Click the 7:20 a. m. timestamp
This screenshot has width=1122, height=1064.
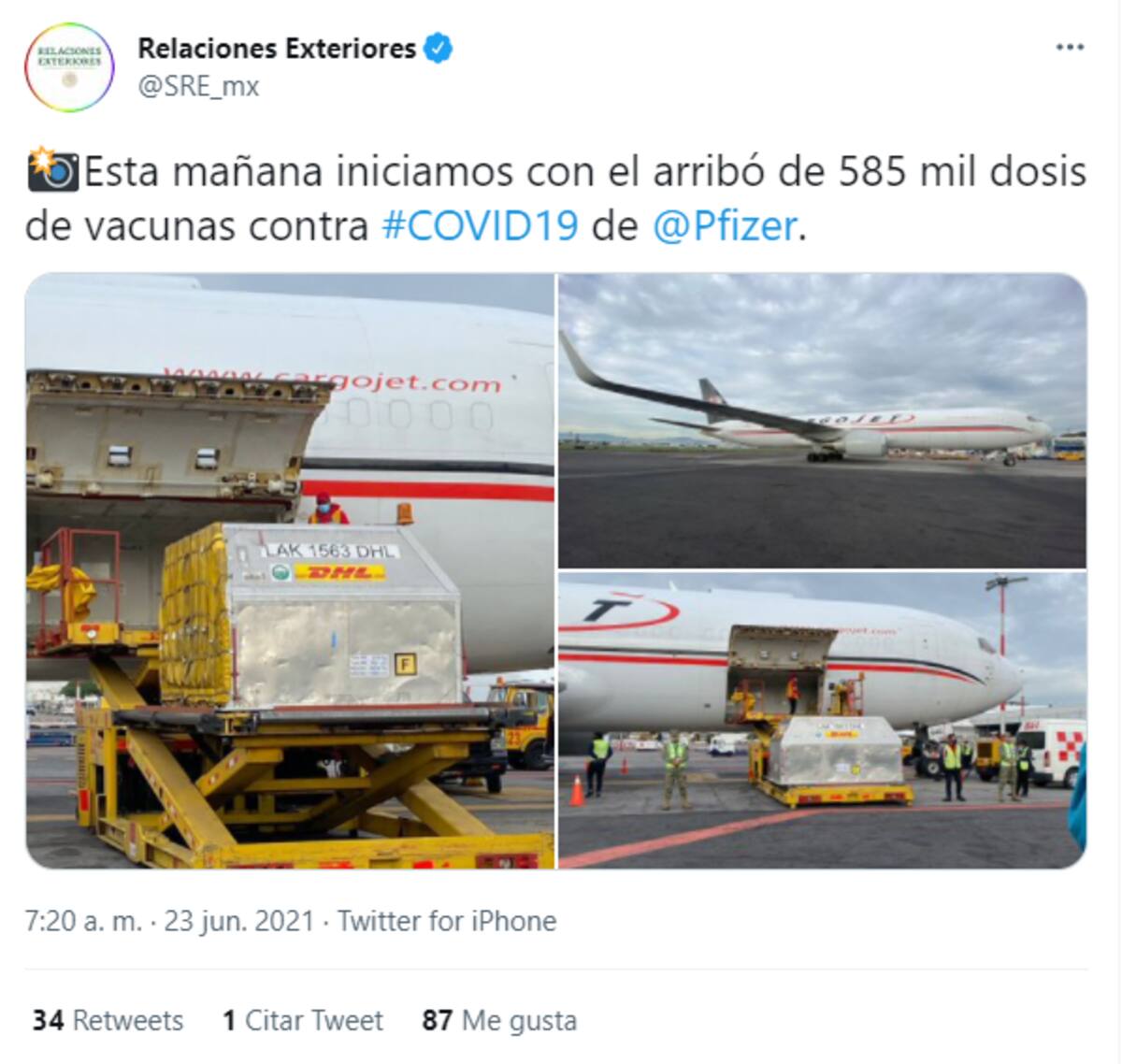(x=84, y=921)
